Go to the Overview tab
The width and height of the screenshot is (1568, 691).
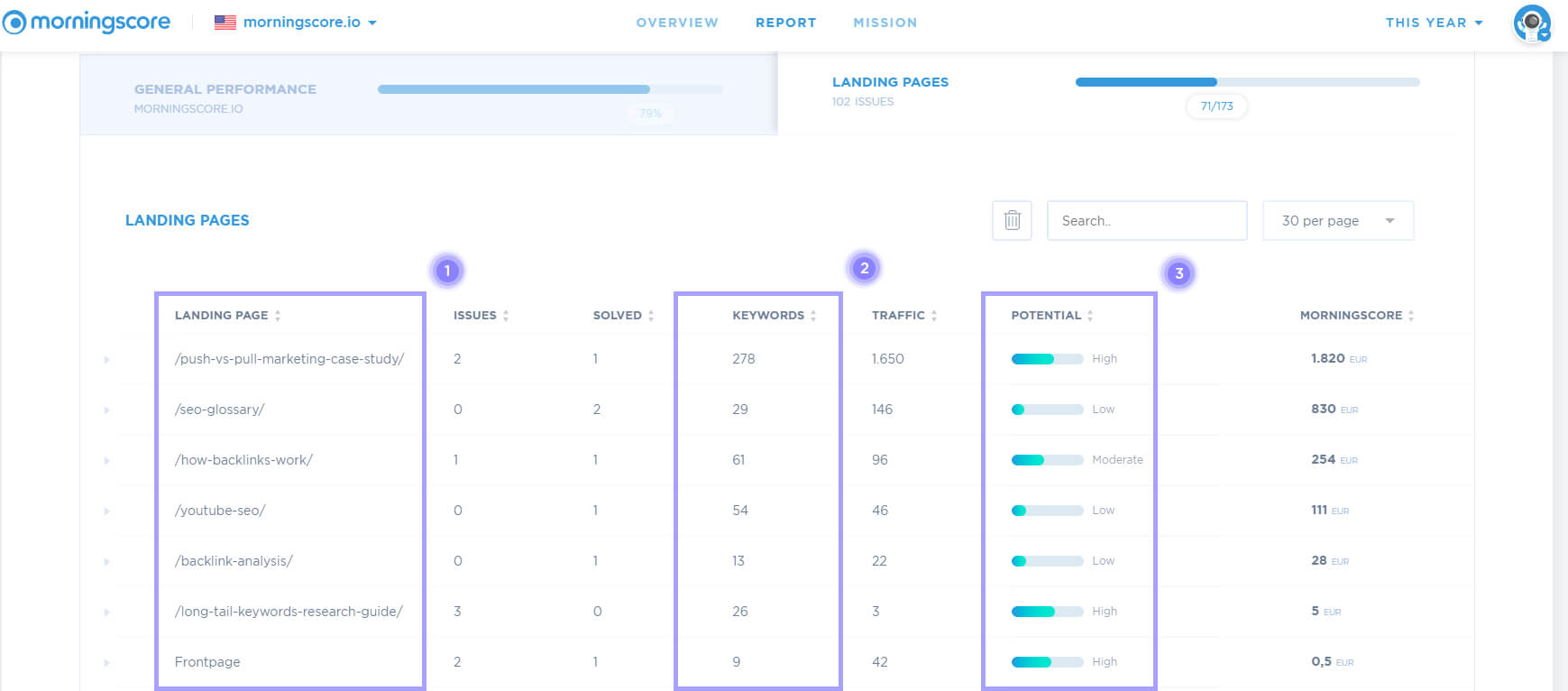tap(677, 23)
